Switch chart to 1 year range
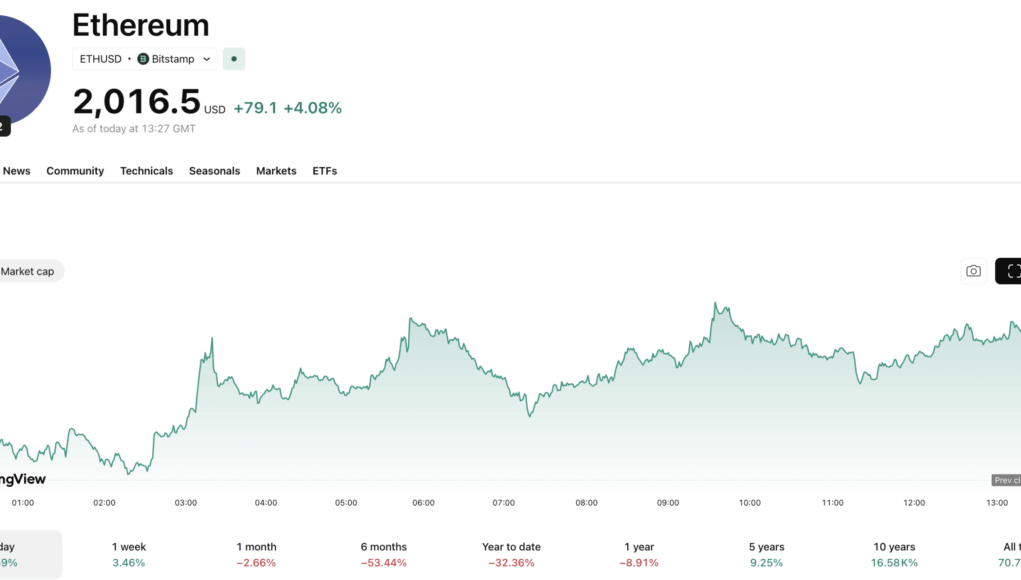This screenshot has width=1021, height=580. pos(638,554)
